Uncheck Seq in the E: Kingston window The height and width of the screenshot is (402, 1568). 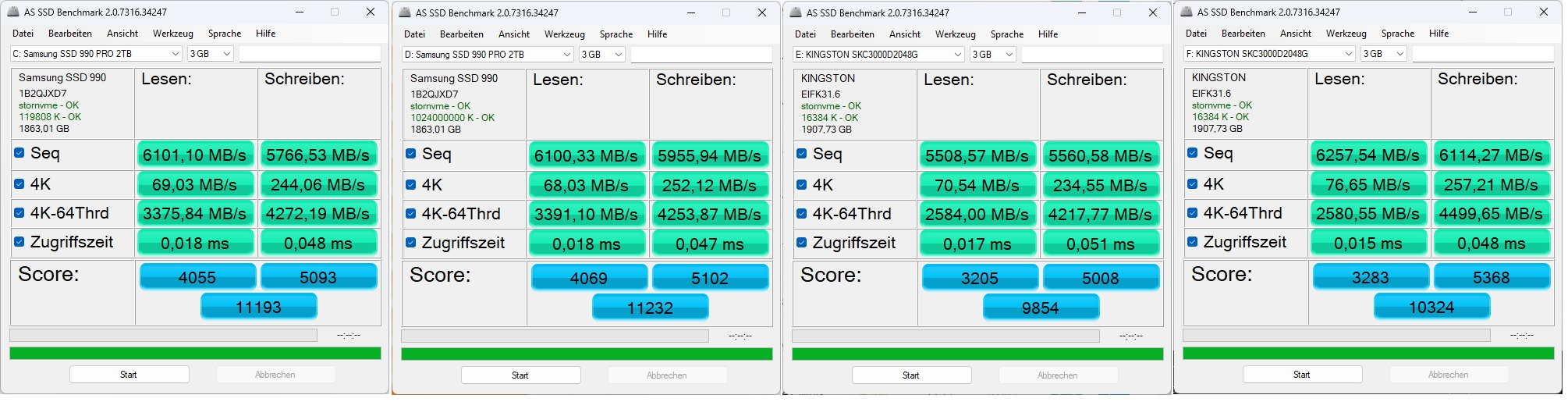802,154
